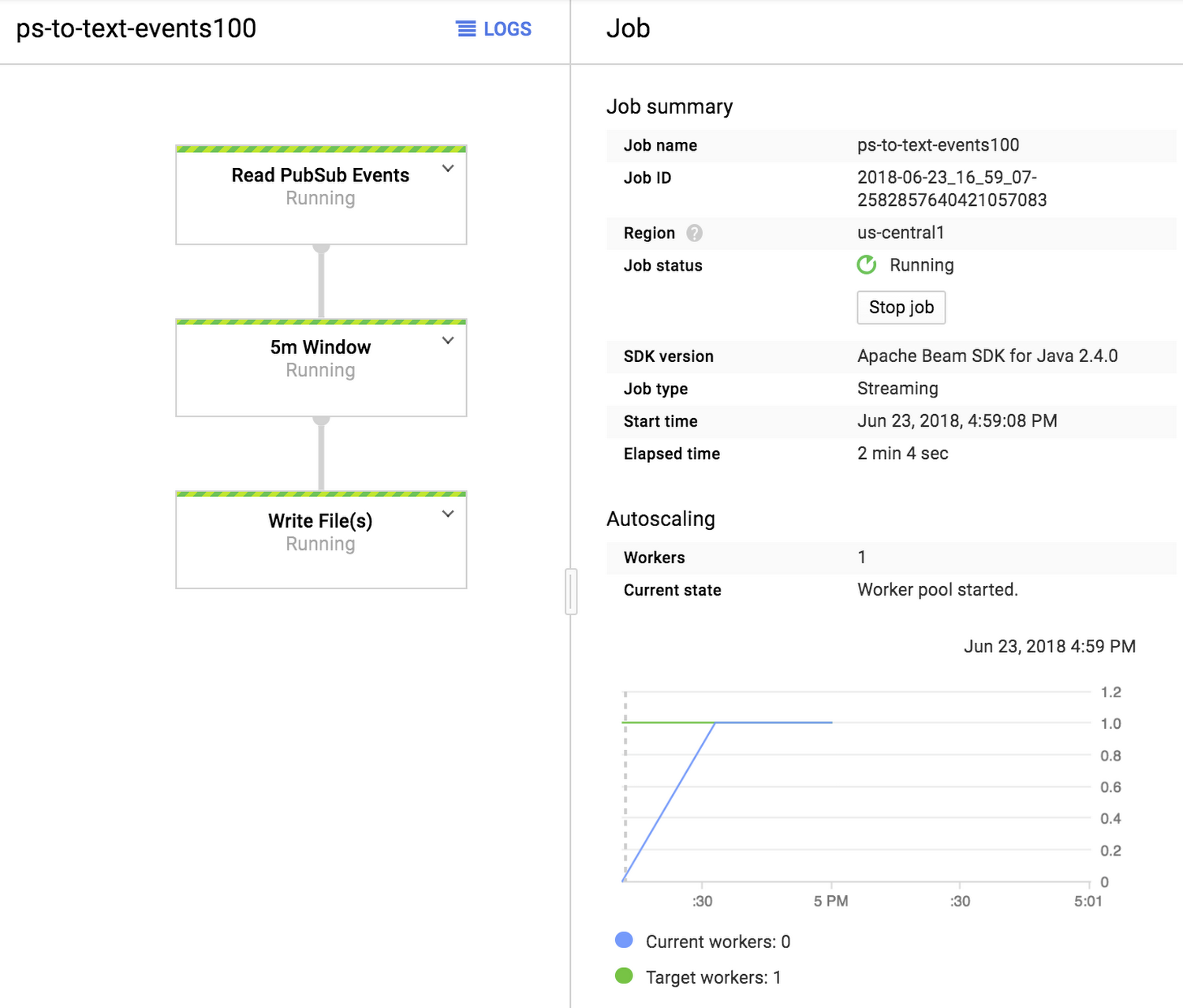Click the Running status under Write File(s)
Screen dimensions: 1183x1008
click(320, 544)
